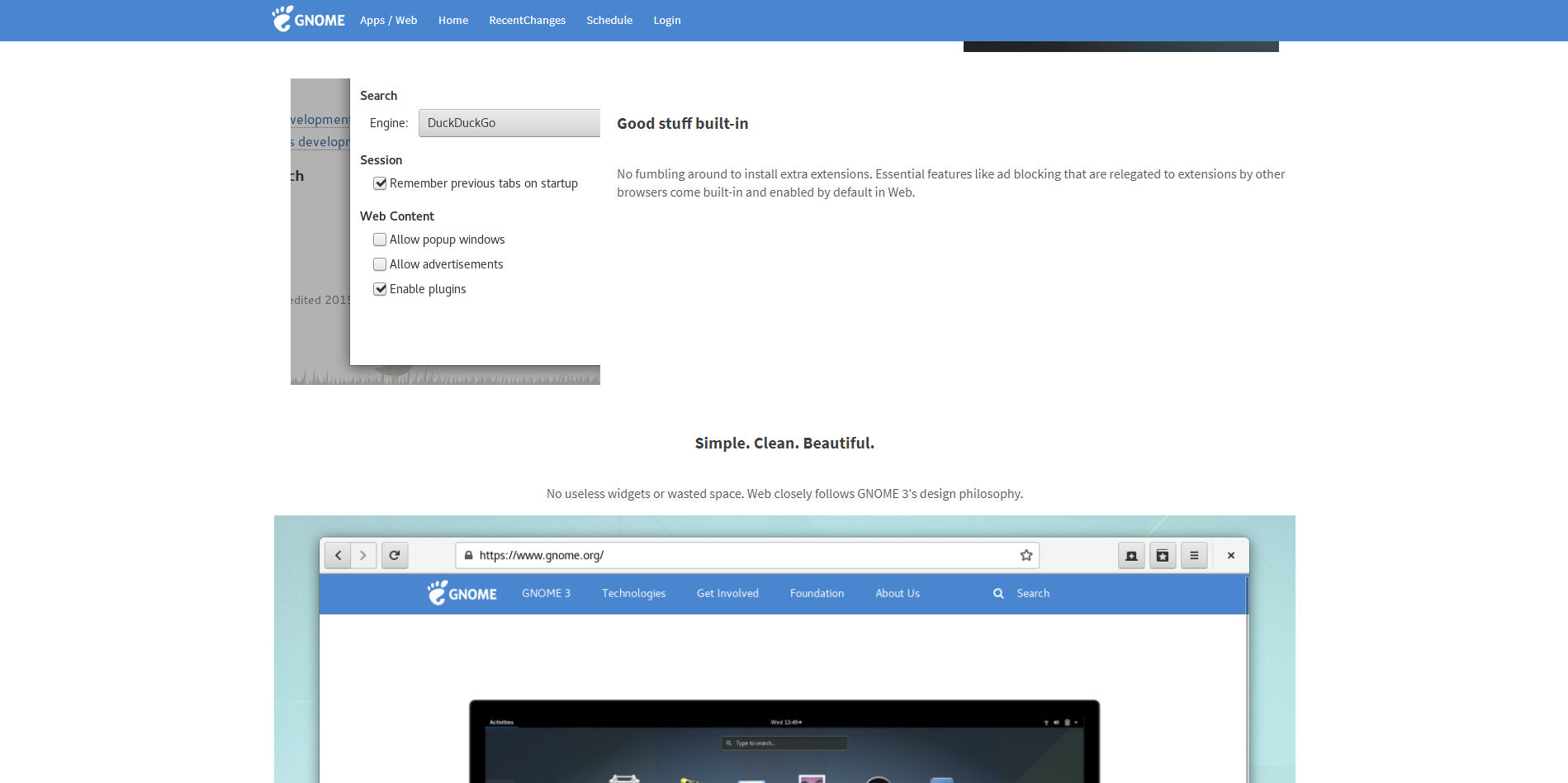This screenshot has height=783, width=1568.
Task: Click the preferences dialog screenshot image
Action: [445, 231]
